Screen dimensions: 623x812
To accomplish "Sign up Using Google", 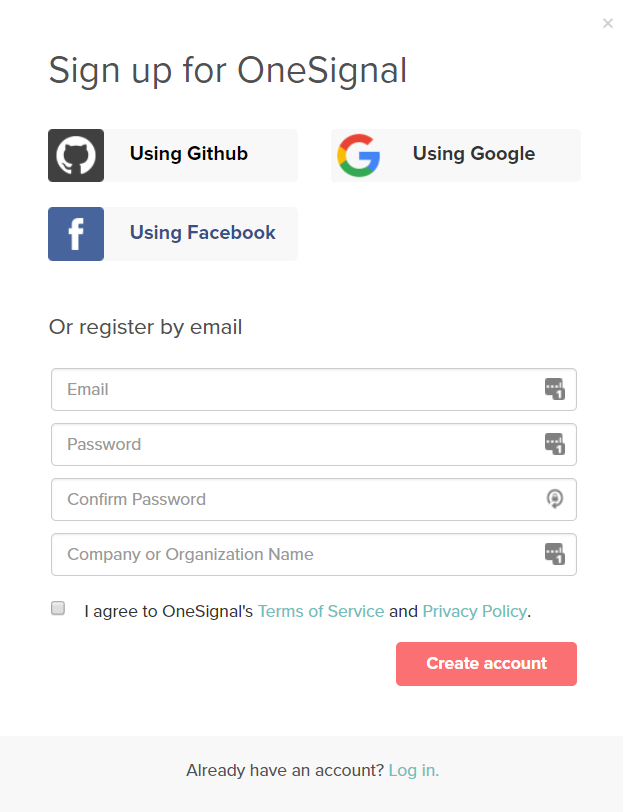I will click(473, 155).
